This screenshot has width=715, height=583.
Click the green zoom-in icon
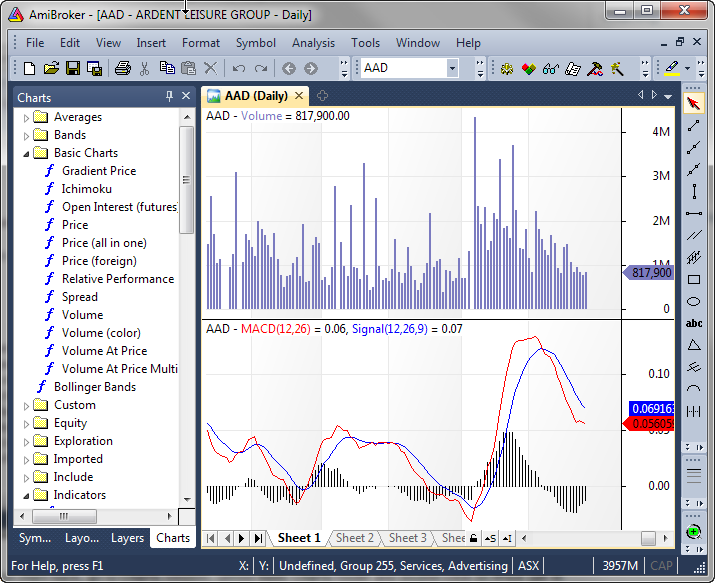(694, 531)
